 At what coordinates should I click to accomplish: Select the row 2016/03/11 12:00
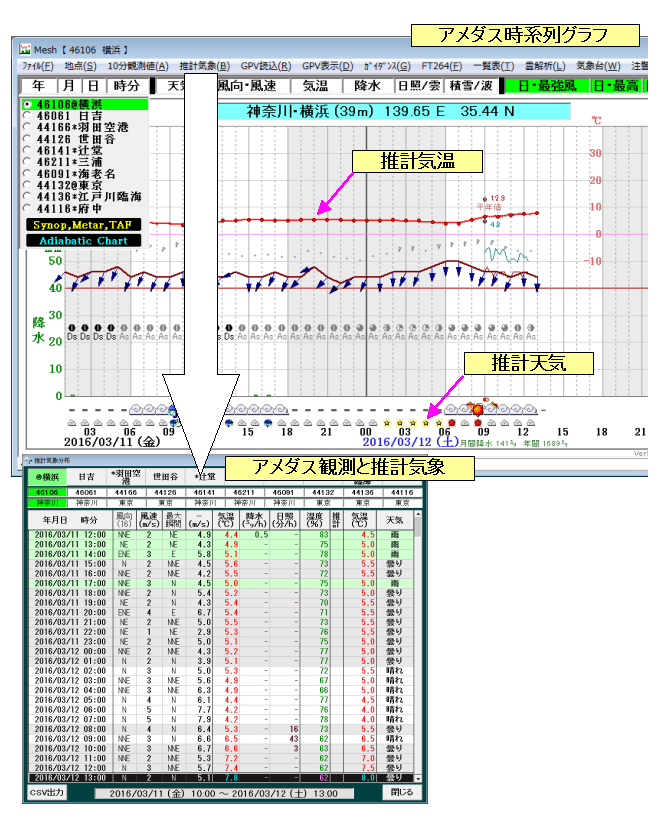coord(221,535)
